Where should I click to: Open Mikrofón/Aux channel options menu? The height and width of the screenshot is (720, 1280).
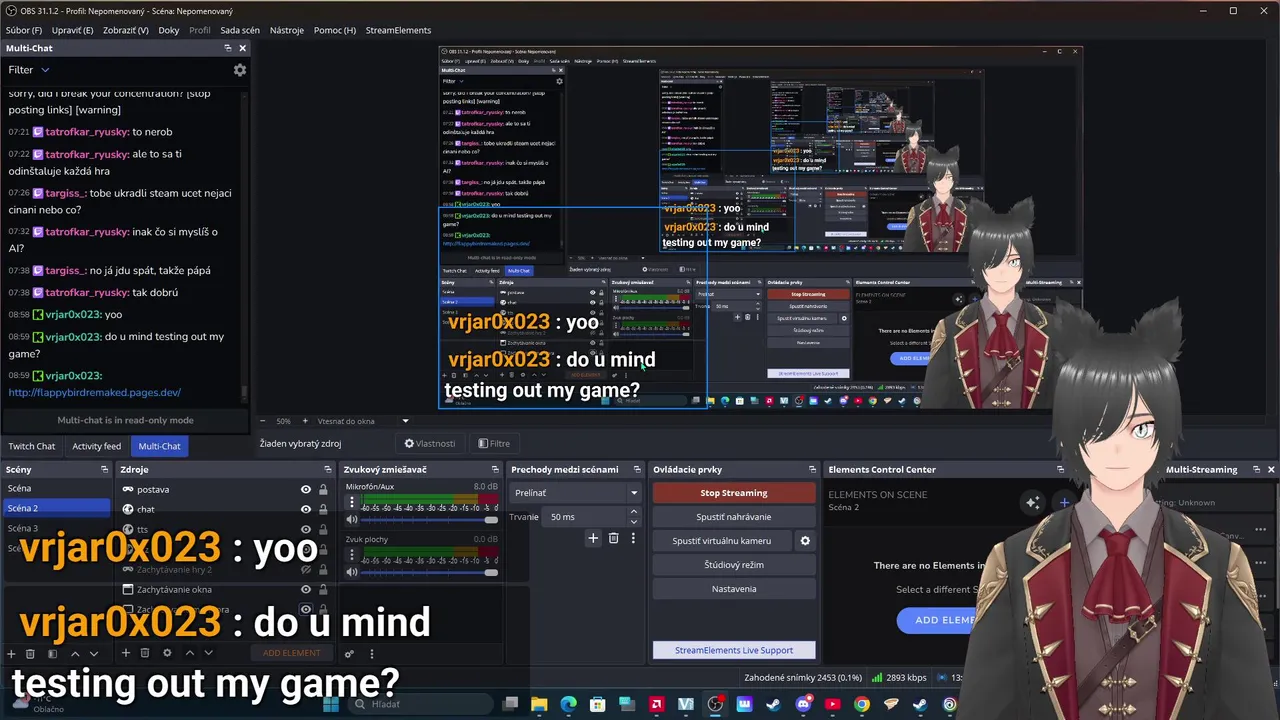(x=351, y=502)
